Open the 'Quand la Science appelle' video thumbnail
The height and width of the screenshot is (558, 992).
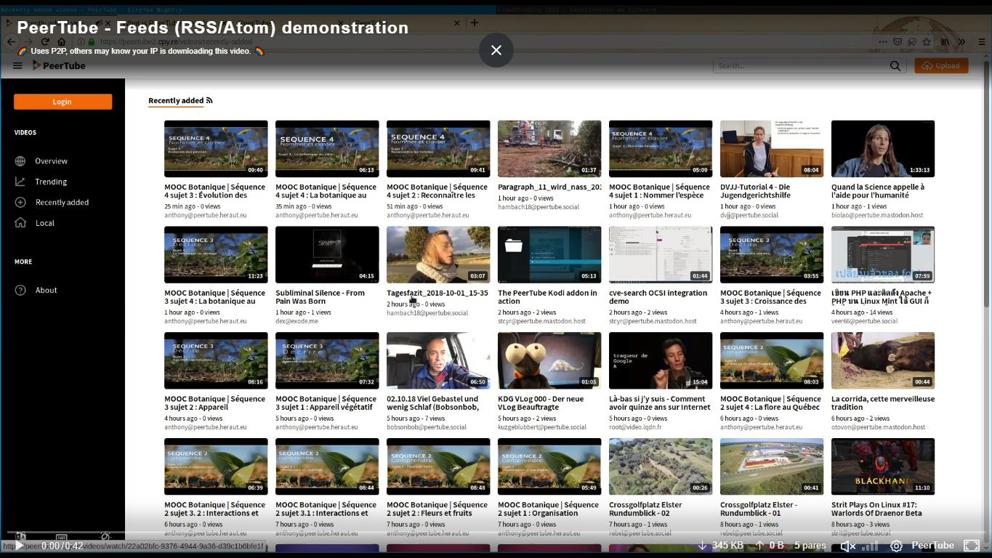(883, 149)
